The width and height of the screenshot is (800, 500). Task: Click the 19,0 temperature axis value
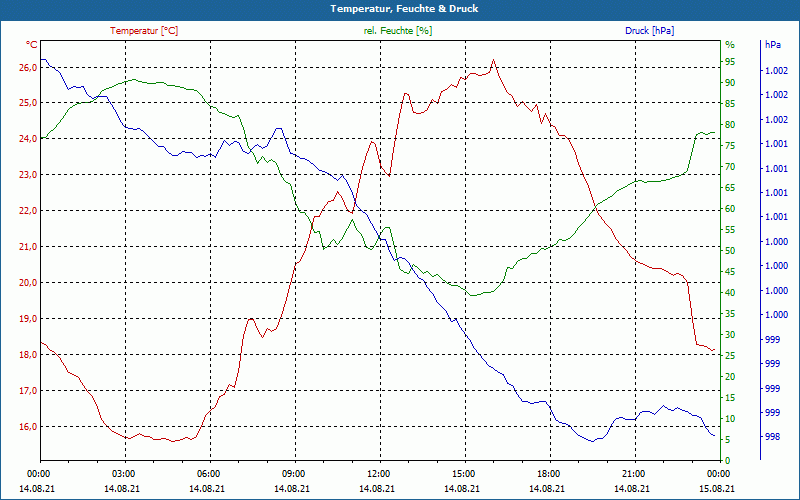(x=28, y=319)
